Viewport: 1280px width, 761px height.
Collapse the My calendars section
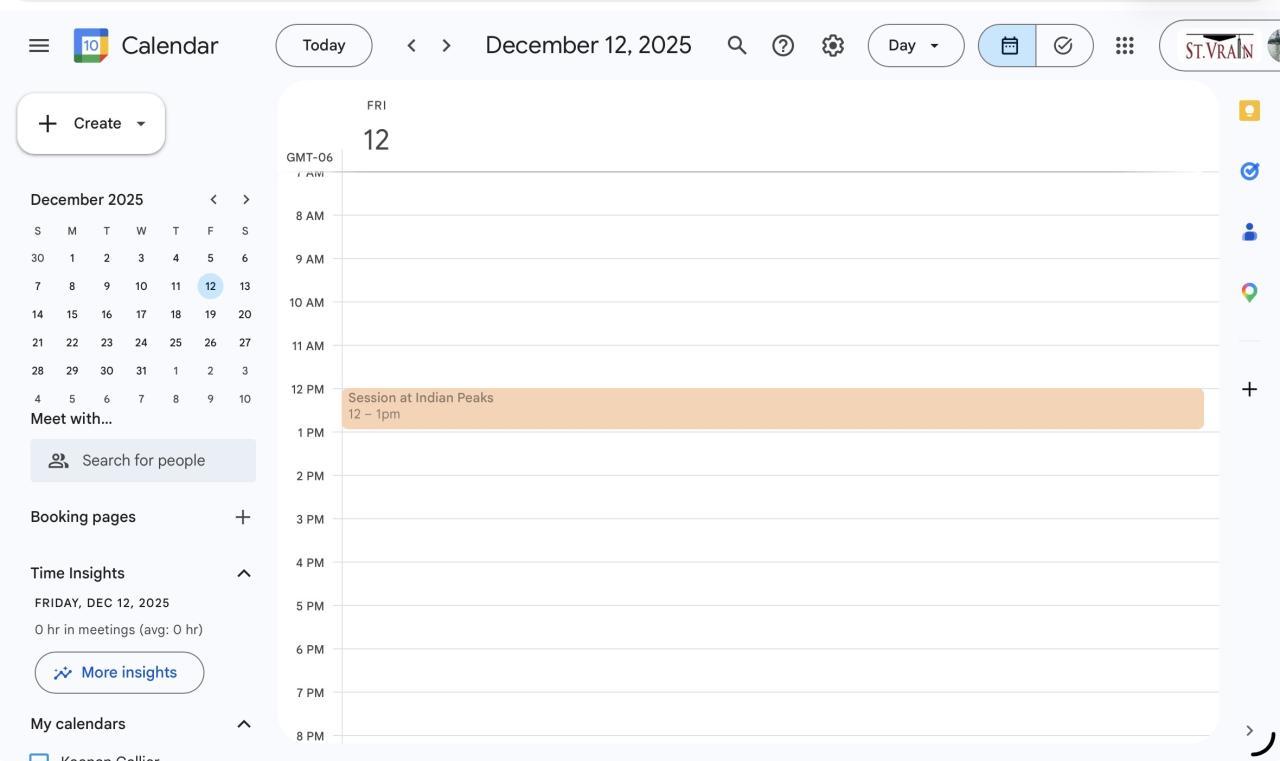point(243,724)
